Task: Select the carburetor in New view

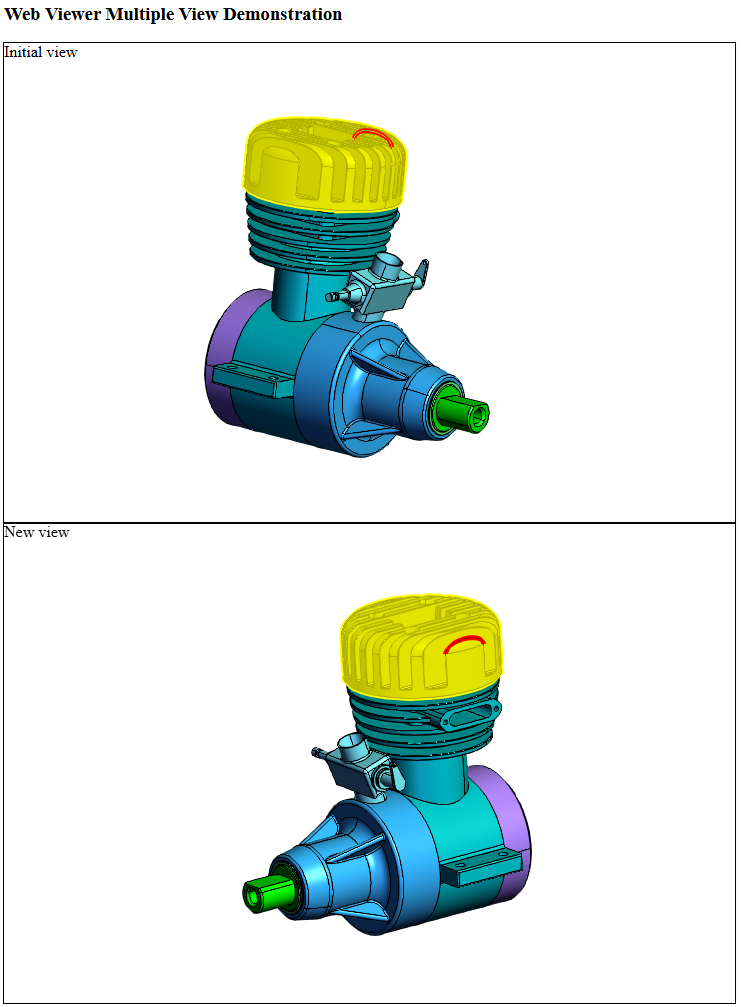Action: point(358,765)
